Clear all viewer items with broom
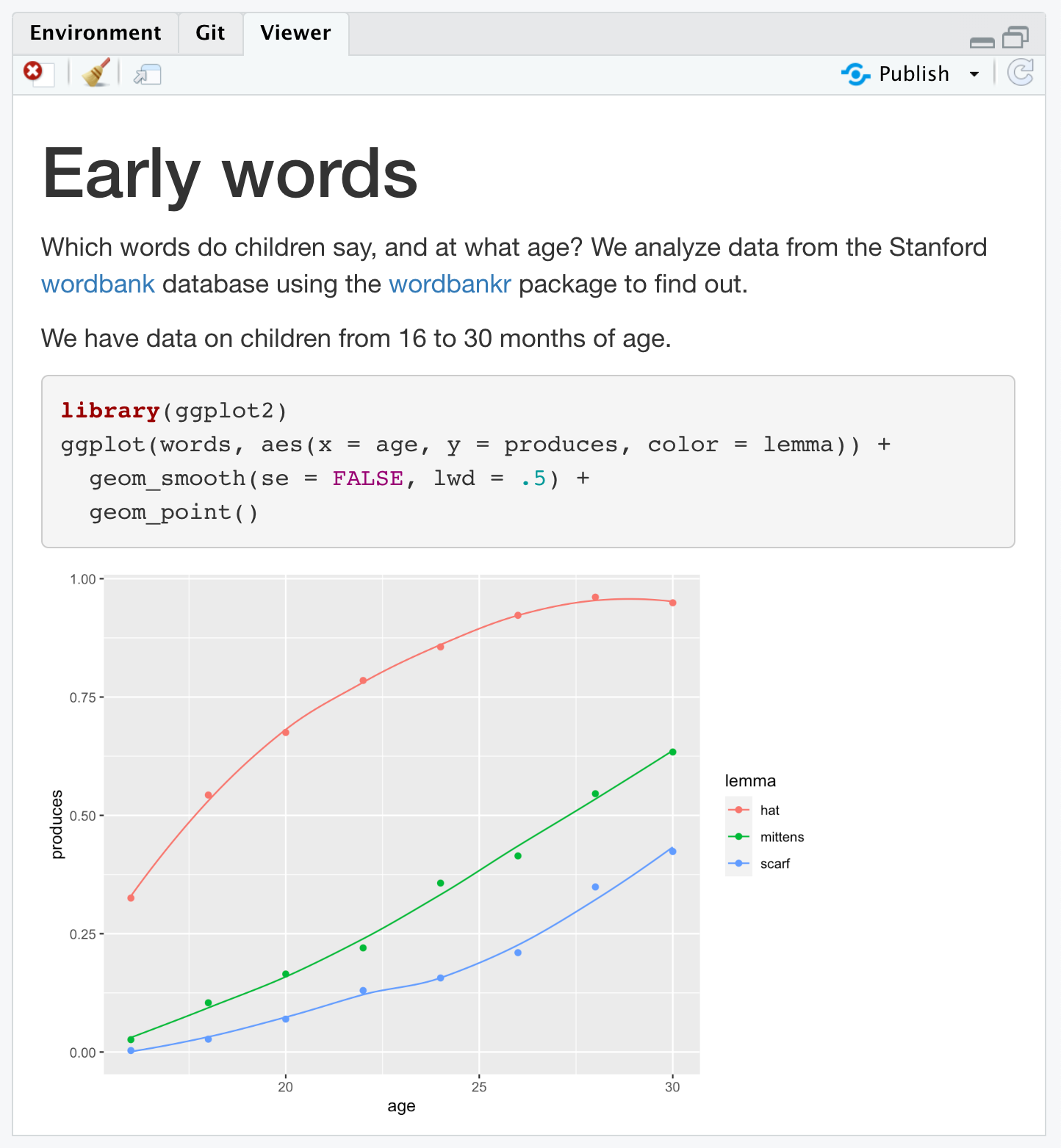Image resolution: width=1061 pixels, height=1148 pixels. click(x=96, y=73)
